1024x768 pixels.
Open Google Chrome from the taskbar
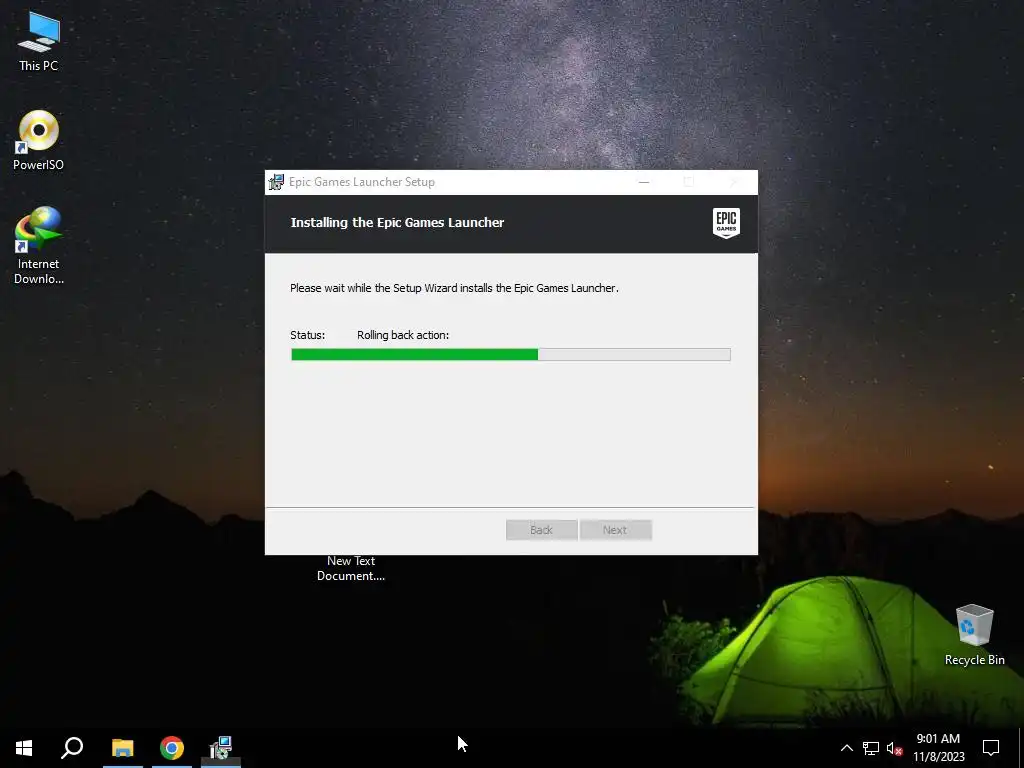(172, 748)
